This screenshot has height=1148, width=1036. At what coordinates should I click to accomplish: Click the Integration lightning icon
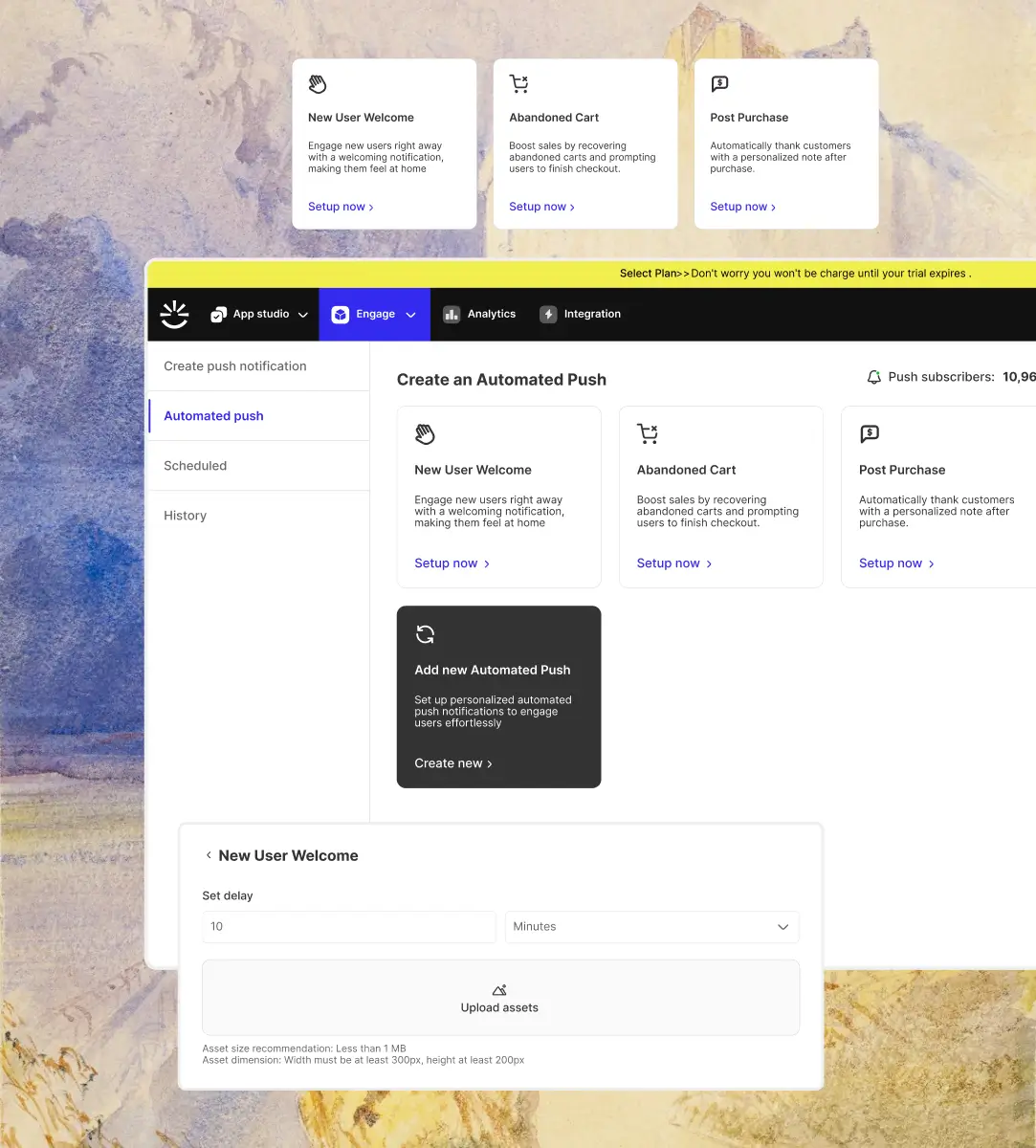coord(548,314)
